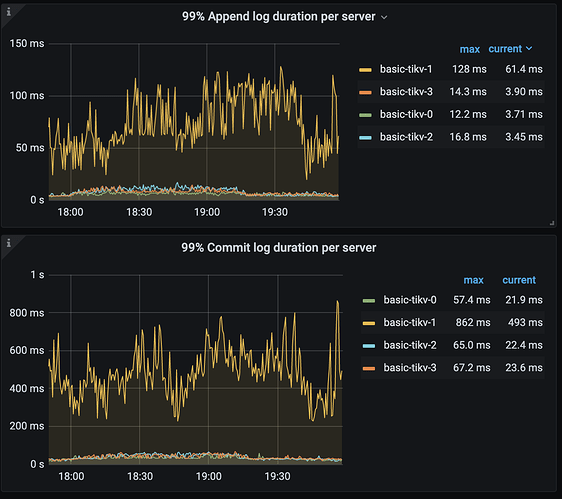Click the '99% Commit log duration per server' title
Viewport: 562px width, 499px height.
click(278, 248)
